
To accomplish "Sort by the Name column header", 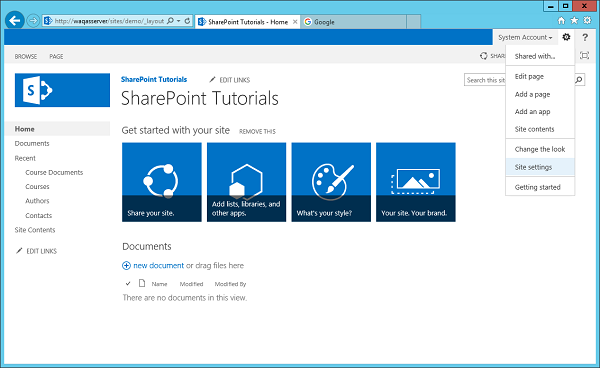I will click(159, 284).
